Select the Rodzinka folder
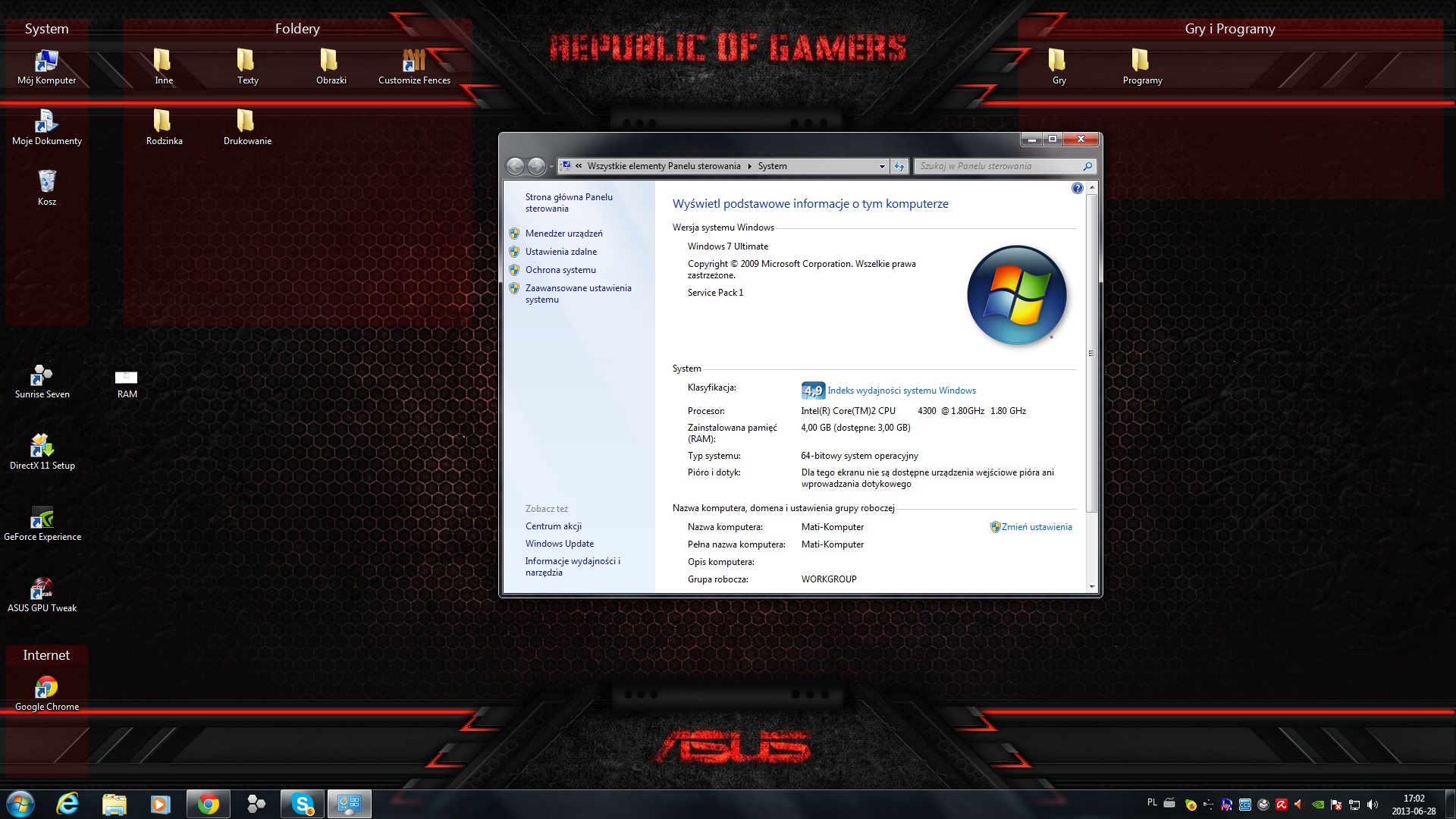Viewport: 1456px width, 819px height. tap(163, 128)
